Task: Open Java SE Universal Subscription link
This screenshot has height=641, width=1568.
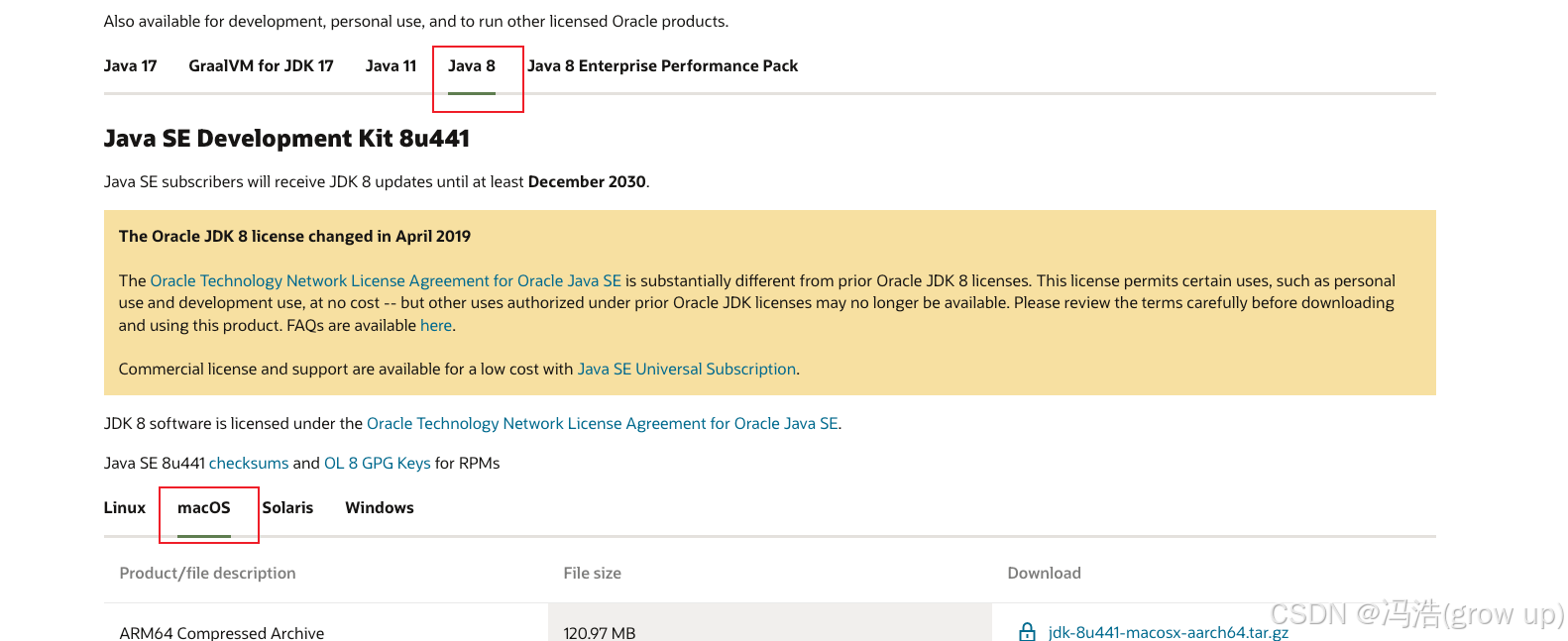Action: pyautogui.click(x=687, y=370)
